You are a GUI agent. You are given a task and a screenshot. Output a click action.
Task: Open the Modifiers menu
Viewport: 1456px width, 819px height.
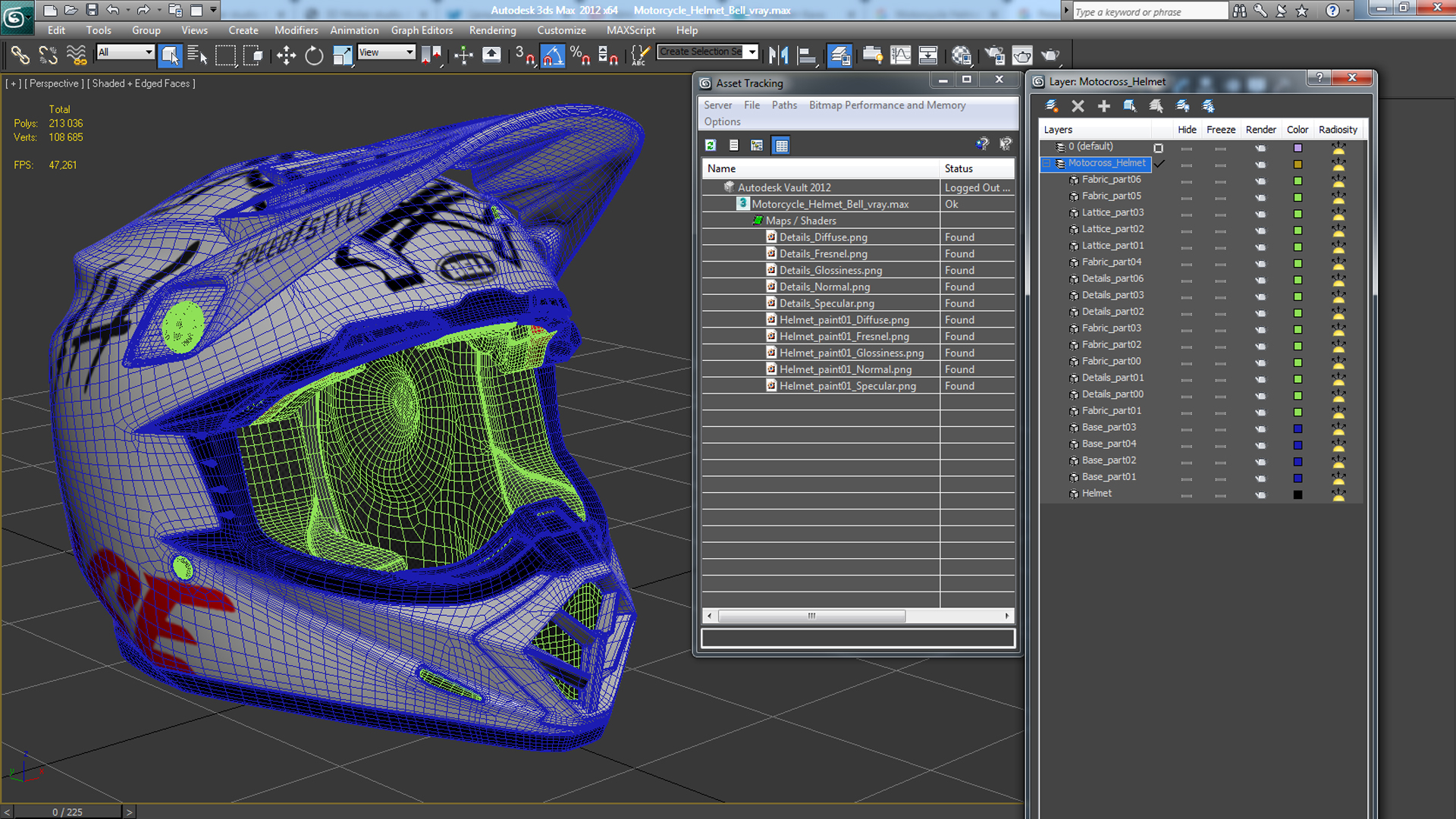point(296,30)
